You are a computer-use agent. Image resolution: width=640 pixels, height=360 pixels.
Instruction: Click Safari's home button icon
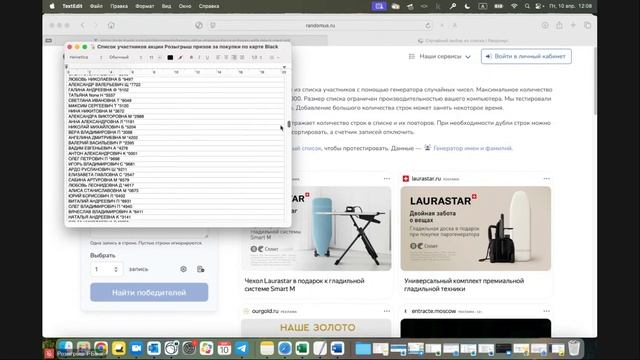tap(111, 25)
